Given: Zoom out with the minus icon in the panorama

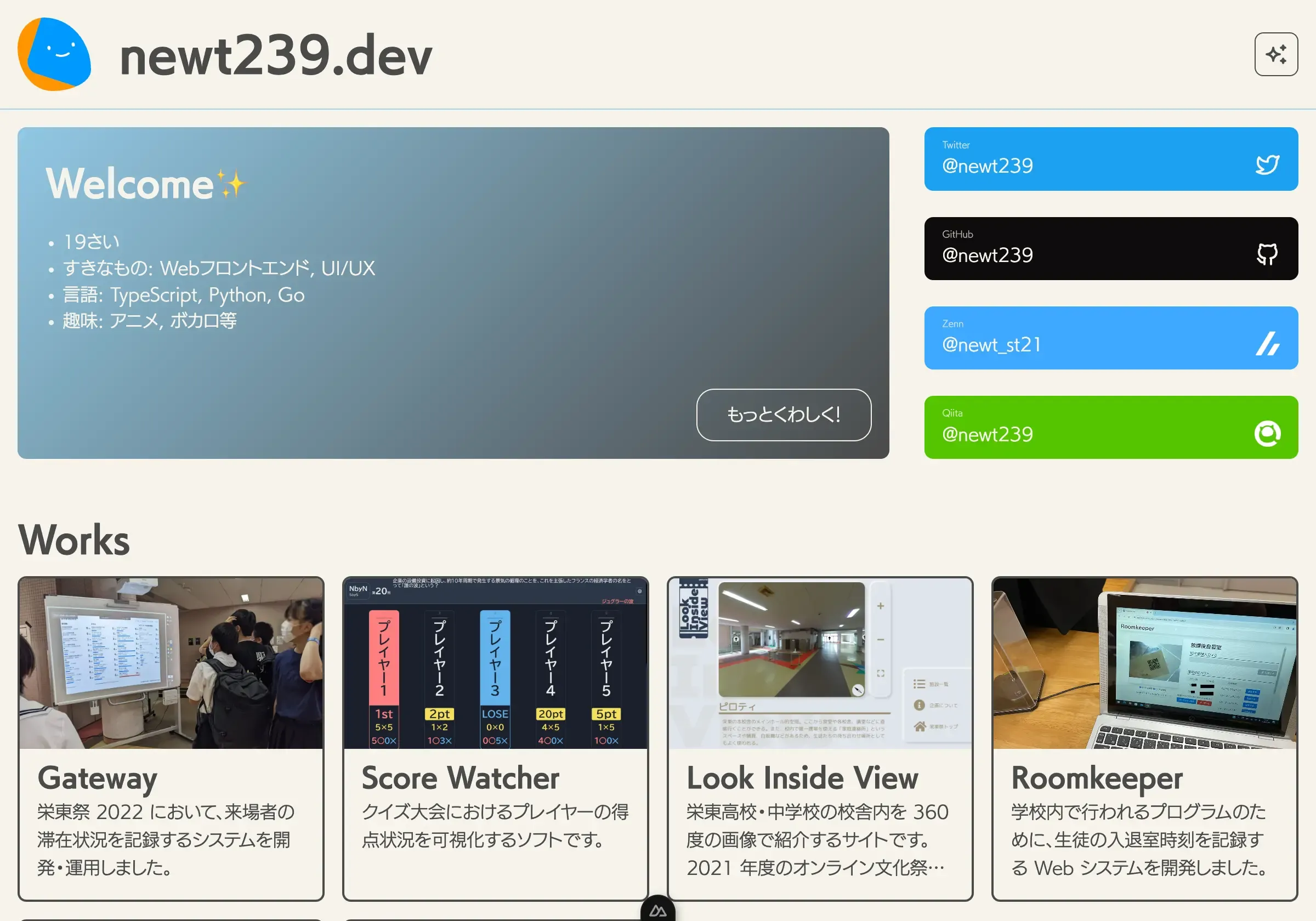Looking at the screenshot, I should pyautogui.click(x=881, y=640).
